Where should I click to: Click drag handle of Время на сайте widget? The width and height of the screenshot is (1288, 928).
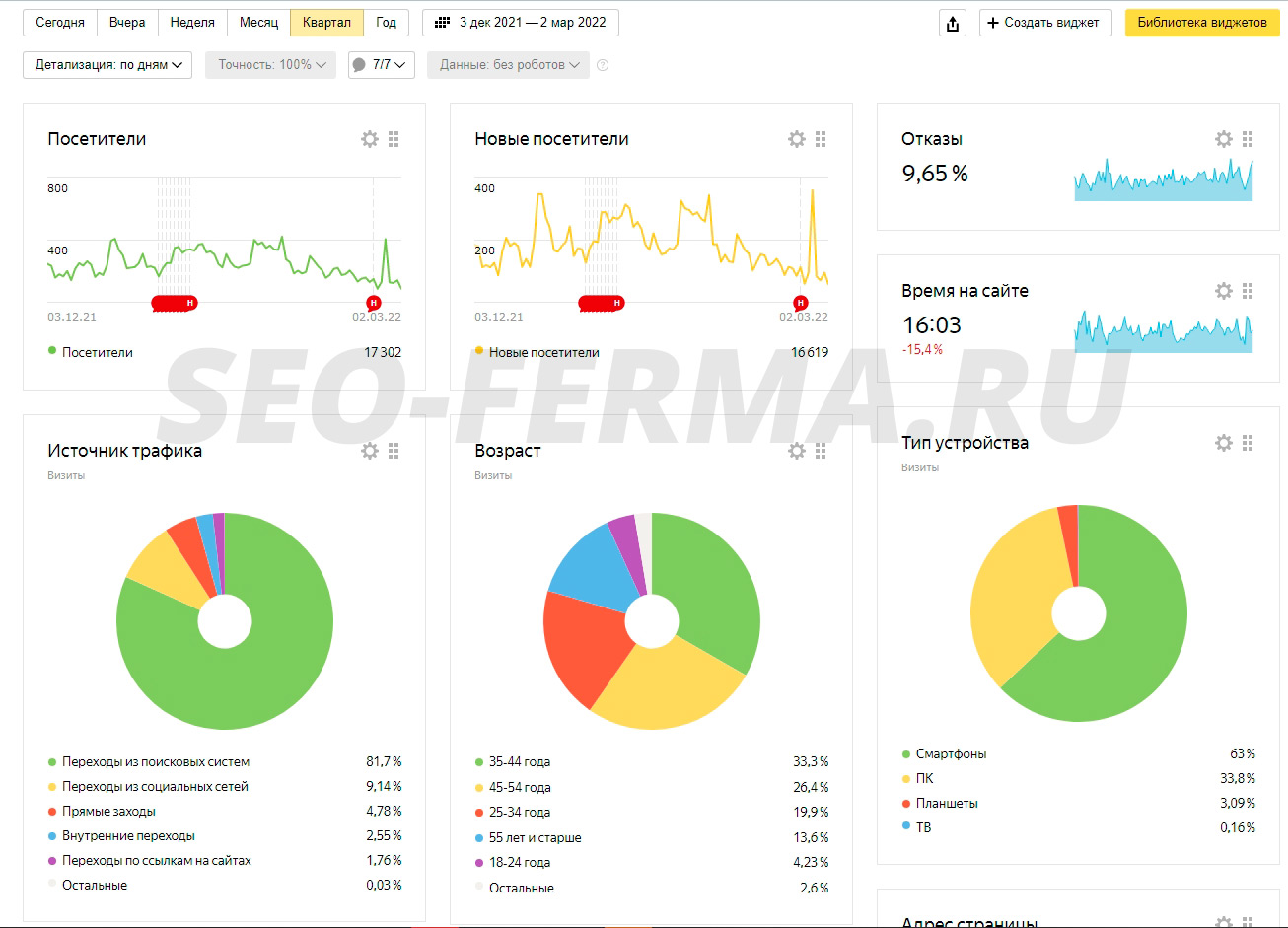[x=1249, y=291]
